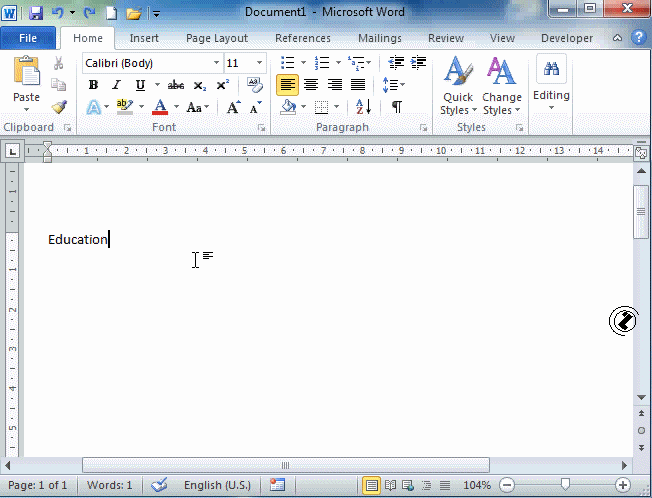Viewport: 652px width, 498px height.
Task: Open the Page Layout tab
Action: click(216, 38)
